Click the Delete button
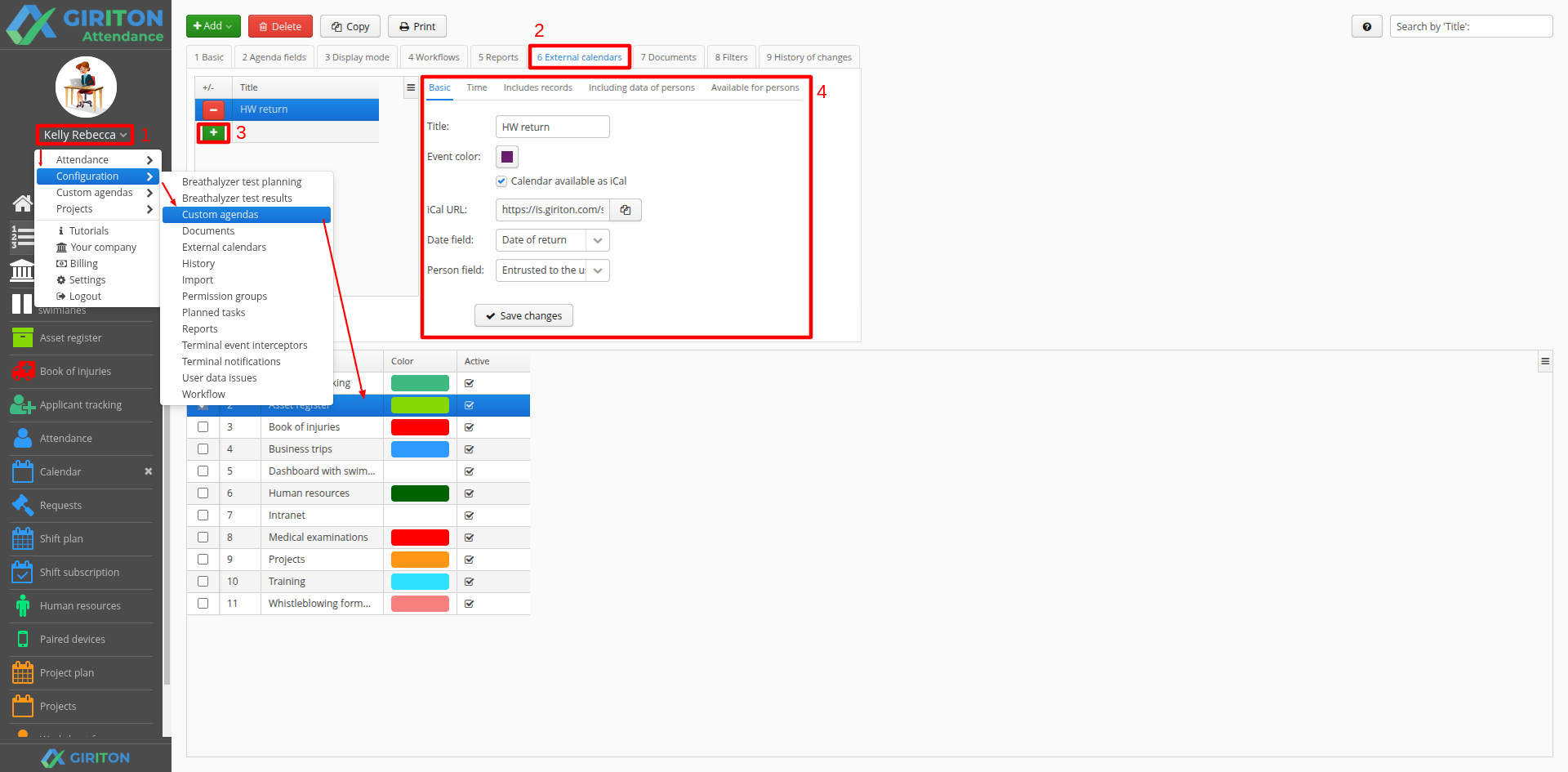 tap(280, 26)
